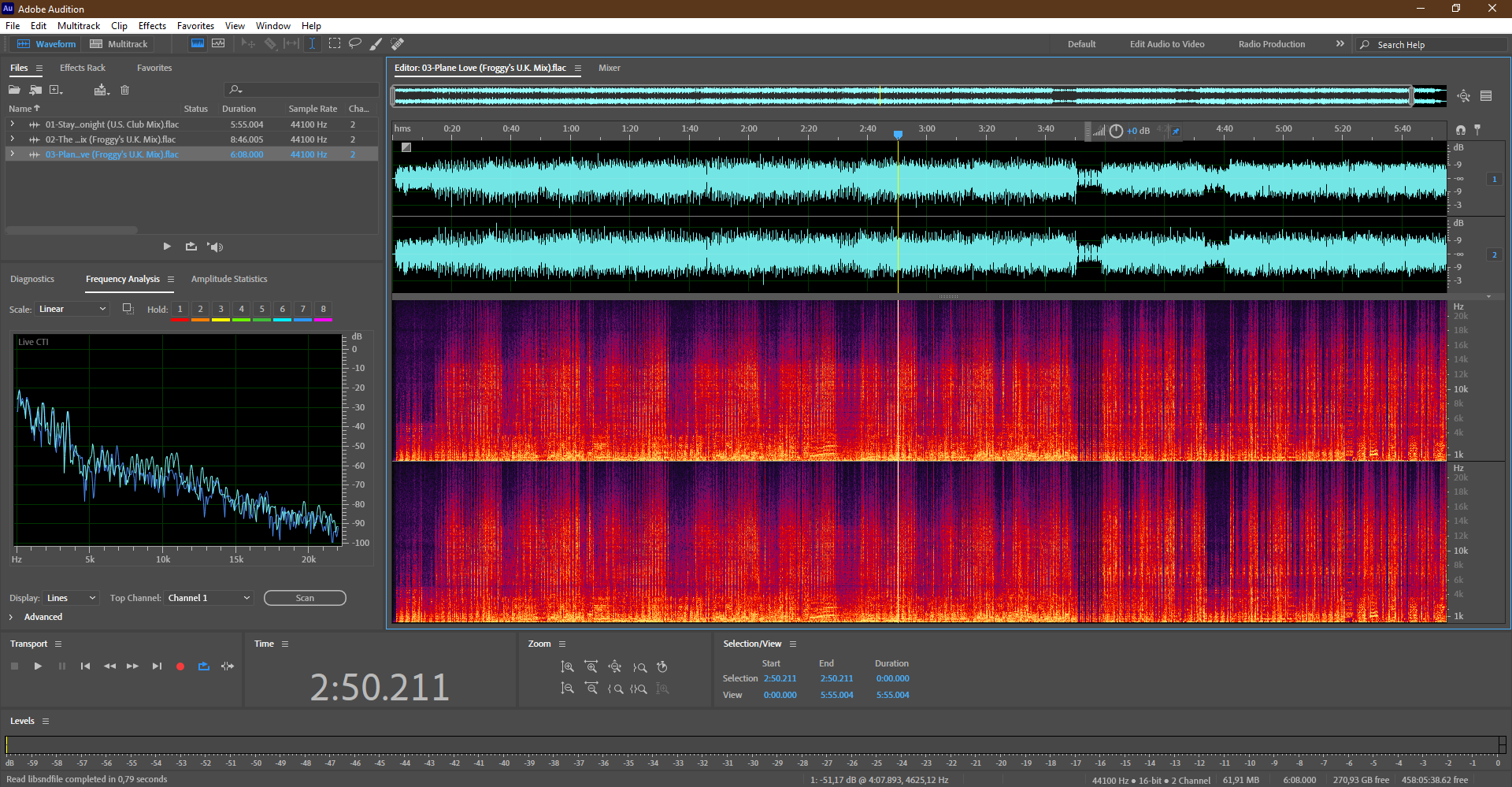
Task: Move playhead to previous marker
Action: [85, 666]
